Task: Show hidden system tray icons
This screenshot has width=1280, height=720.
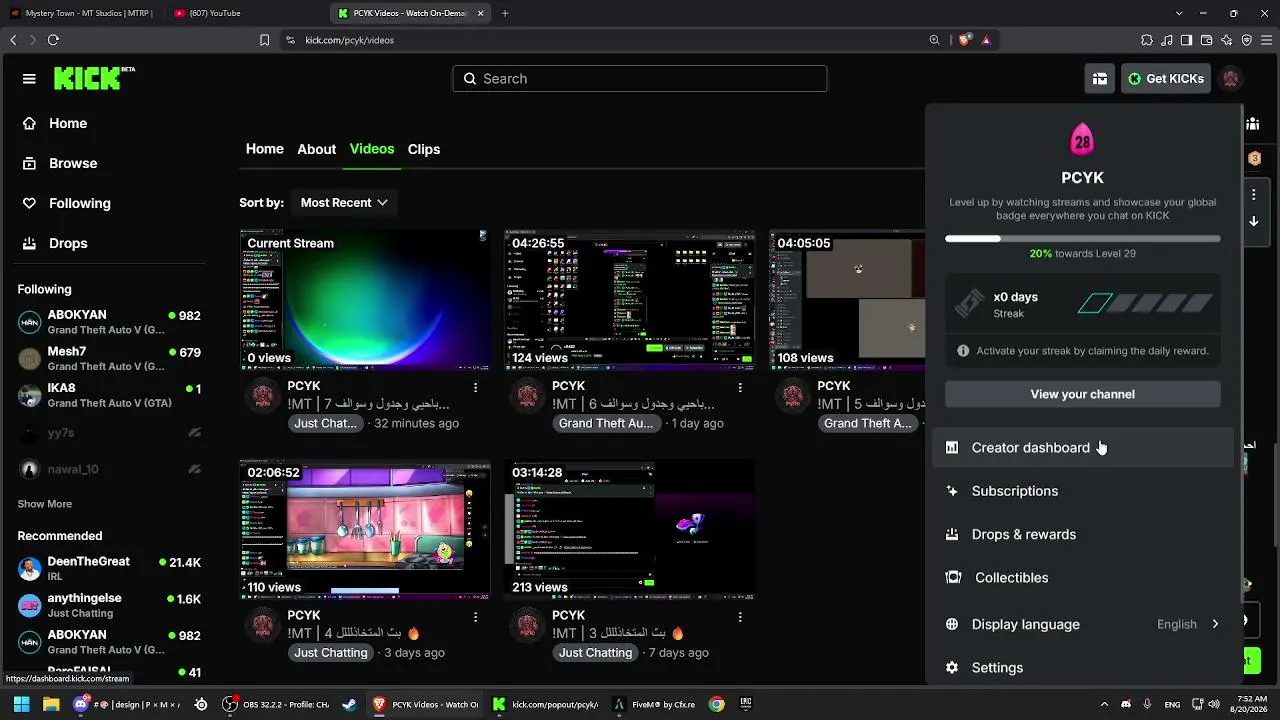Action: click(1104, 704)
